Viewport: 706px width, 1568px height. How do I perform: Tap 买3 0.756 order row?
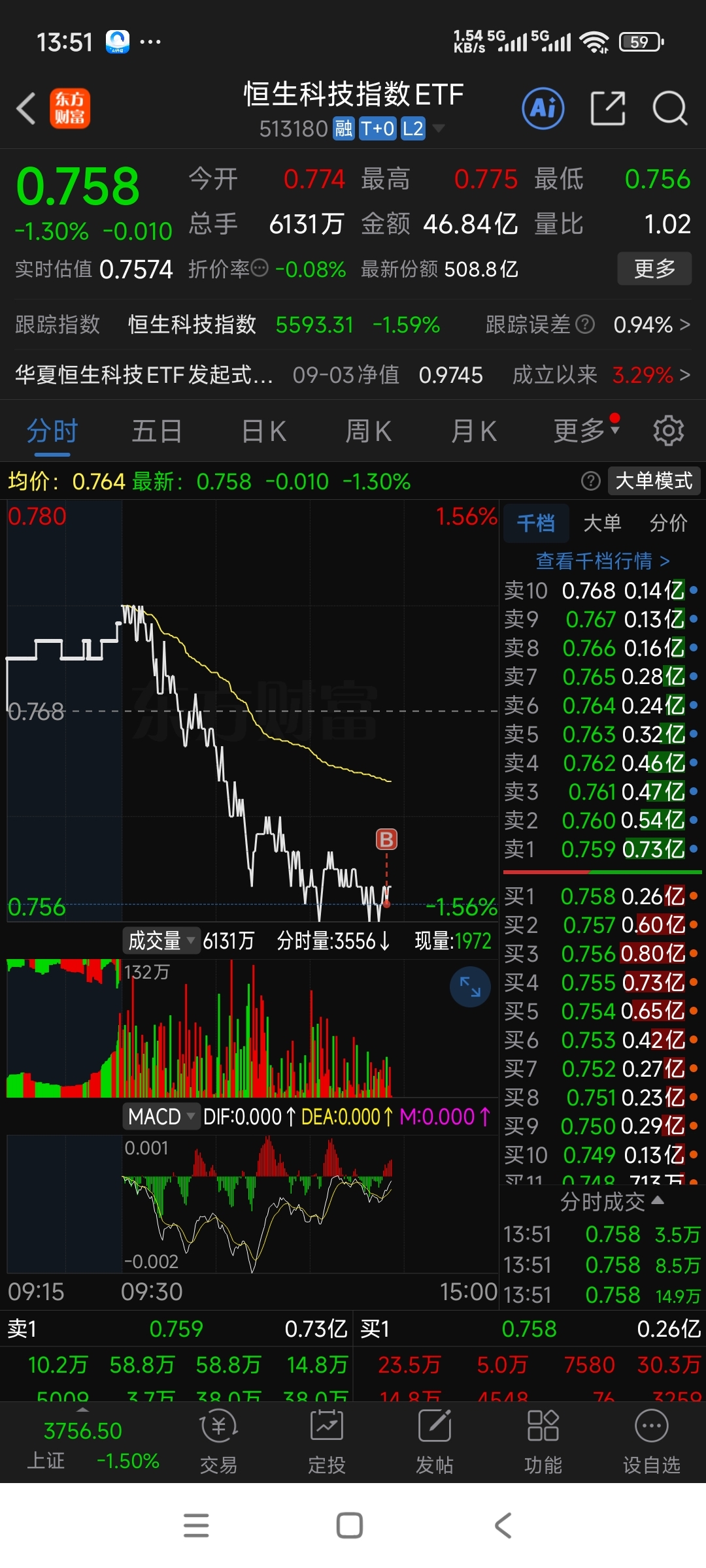pos(601,953)
